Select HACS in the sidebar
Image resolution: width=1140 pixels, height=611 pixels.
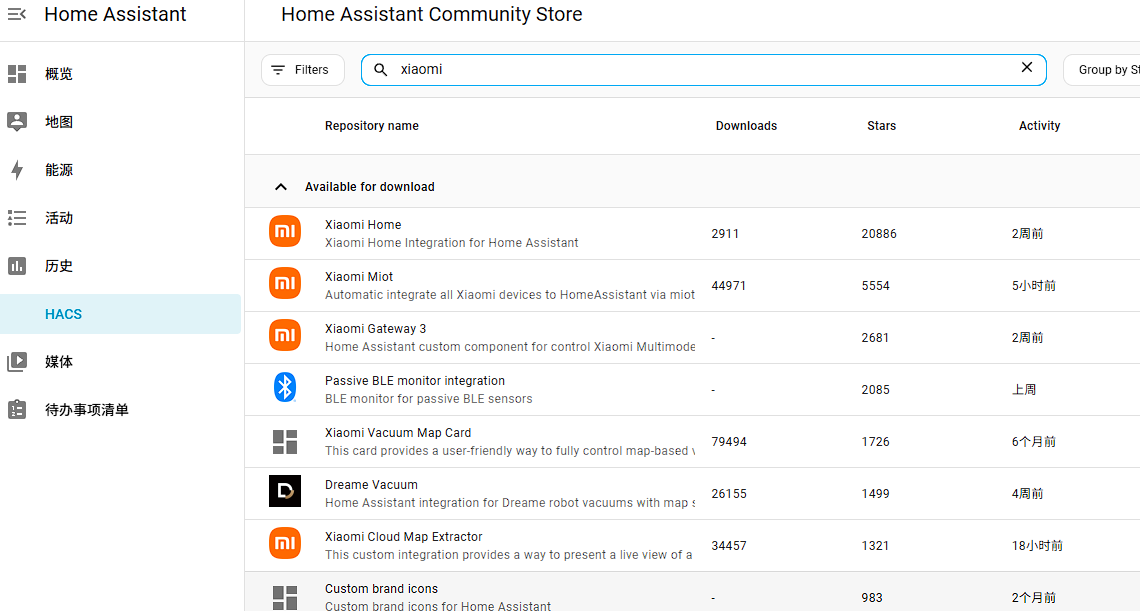click(63, 314)
